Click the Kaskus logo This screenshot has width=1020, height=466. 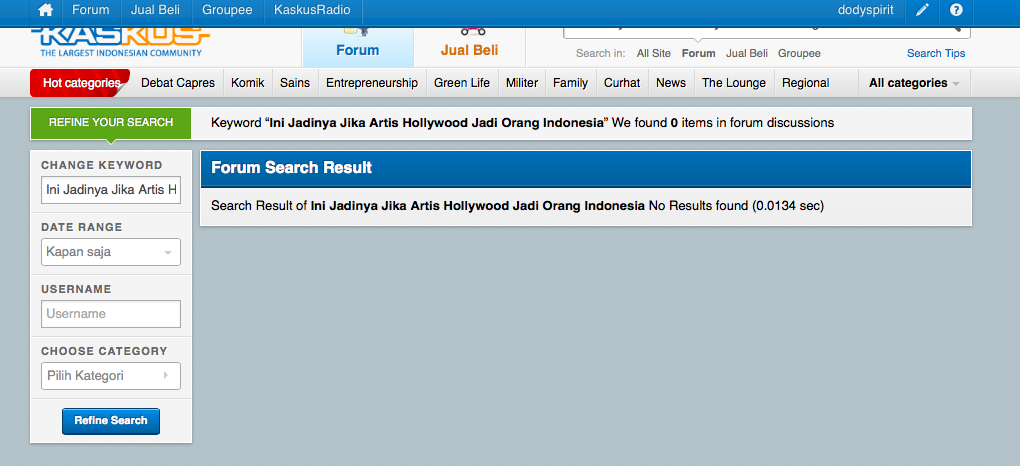120,42
